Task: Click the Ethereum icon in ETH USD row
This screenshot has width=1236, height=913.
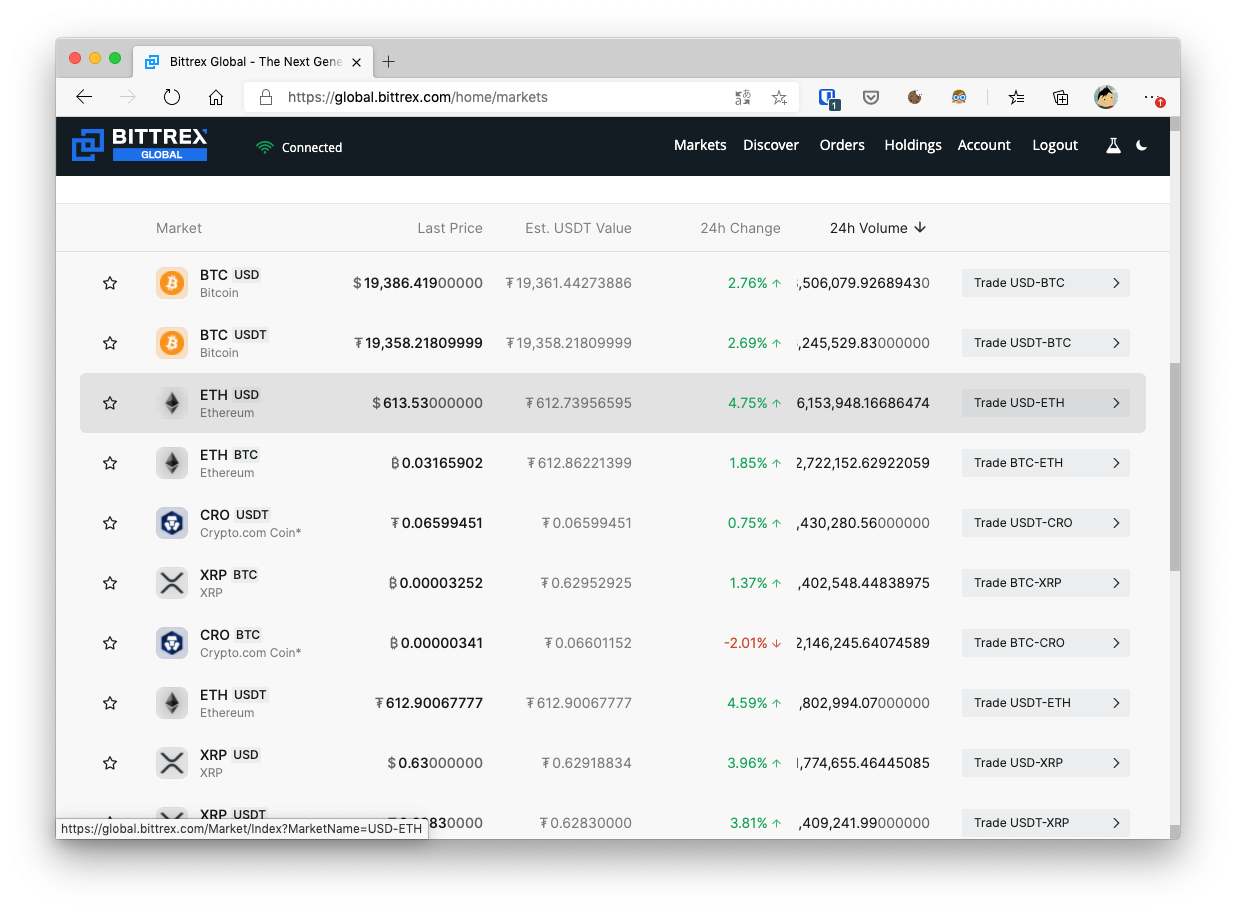Action: click(172, 403)
